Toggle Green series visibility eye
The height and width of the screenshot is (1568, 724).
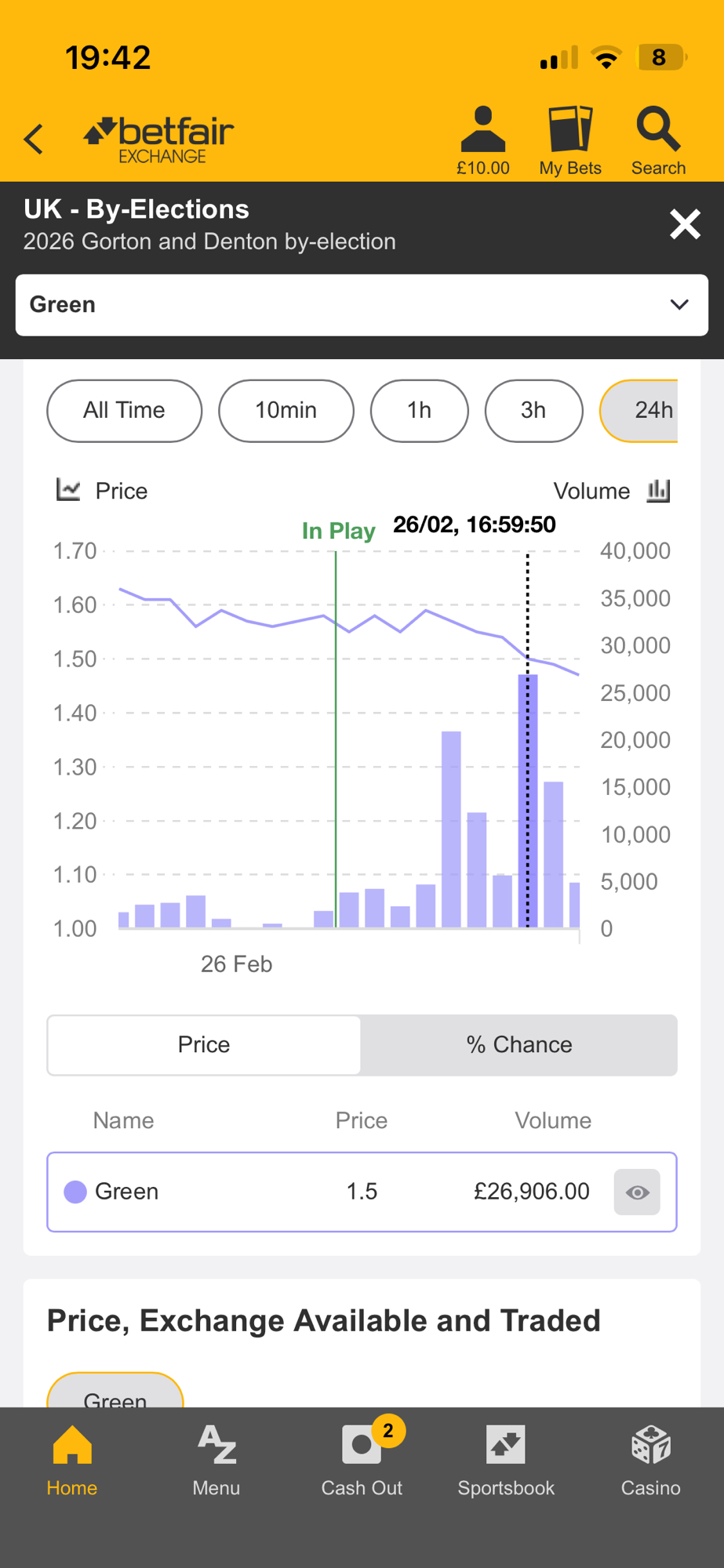pos(637,1192)
